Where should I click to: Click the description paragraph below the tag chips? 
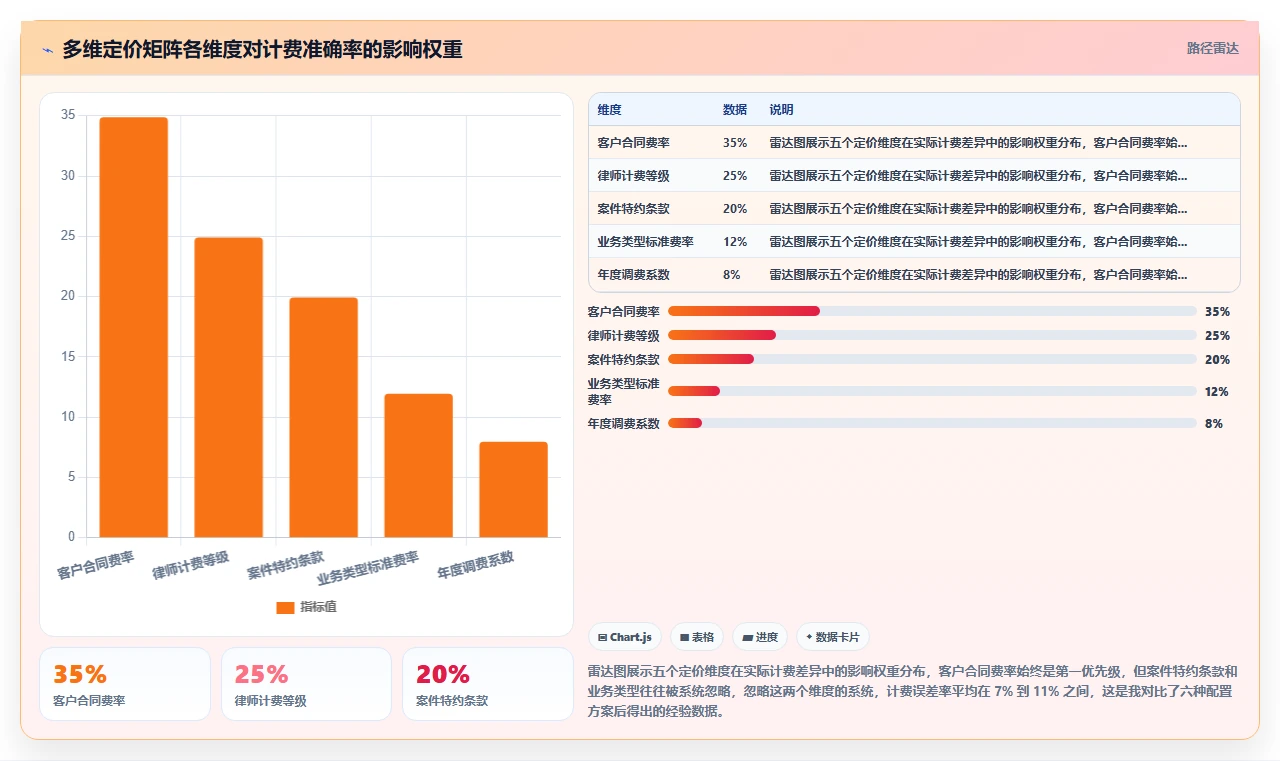(x=914, y=691)
